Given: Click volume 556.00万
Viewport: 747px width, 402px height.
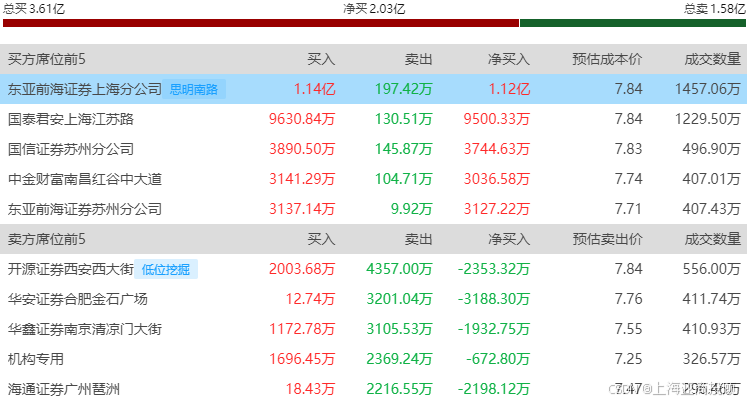Looking at the screenshot, I should pos(712,269).
